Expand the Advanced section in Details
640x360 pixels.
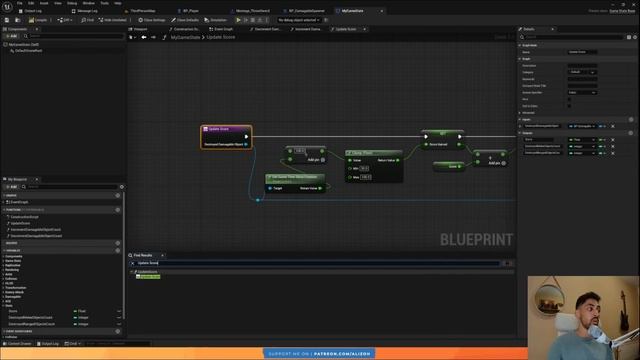(520, 113)
